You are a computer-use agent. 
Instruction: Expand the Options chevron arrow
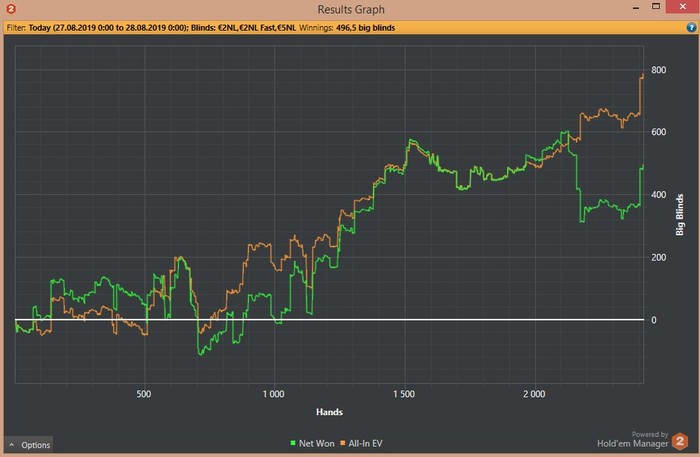click(12, 445)
